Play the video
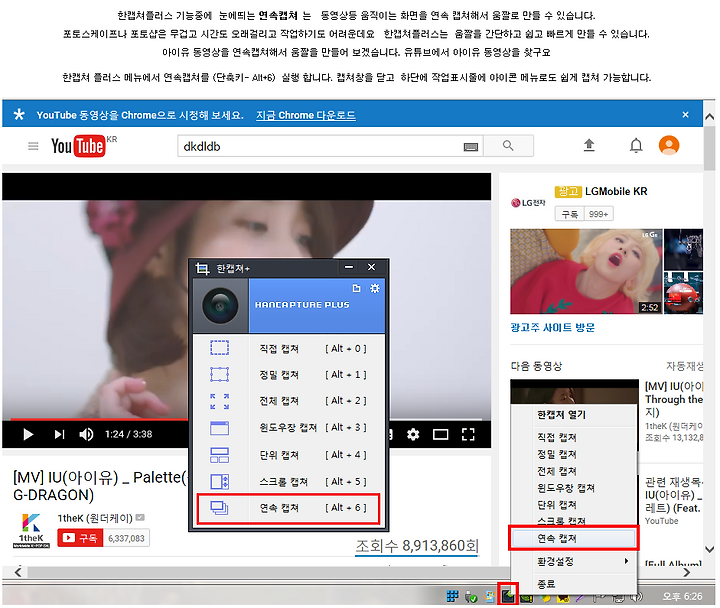The image size is (720, 608). (x=28, y=434)
